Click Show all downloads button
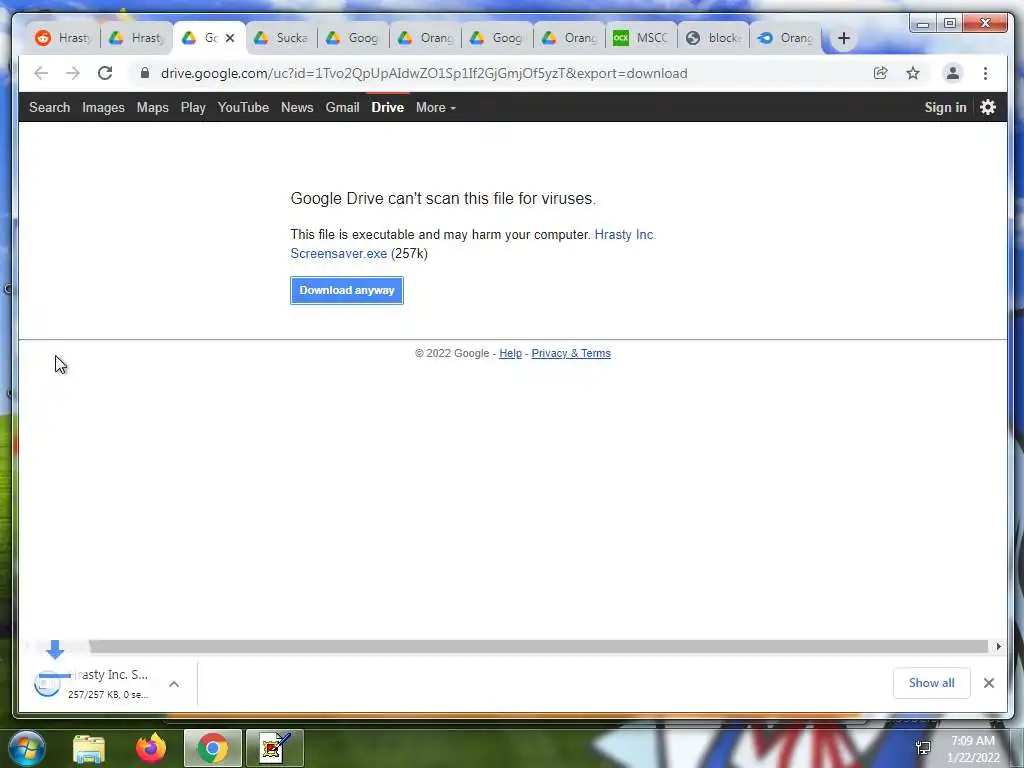 931,683
